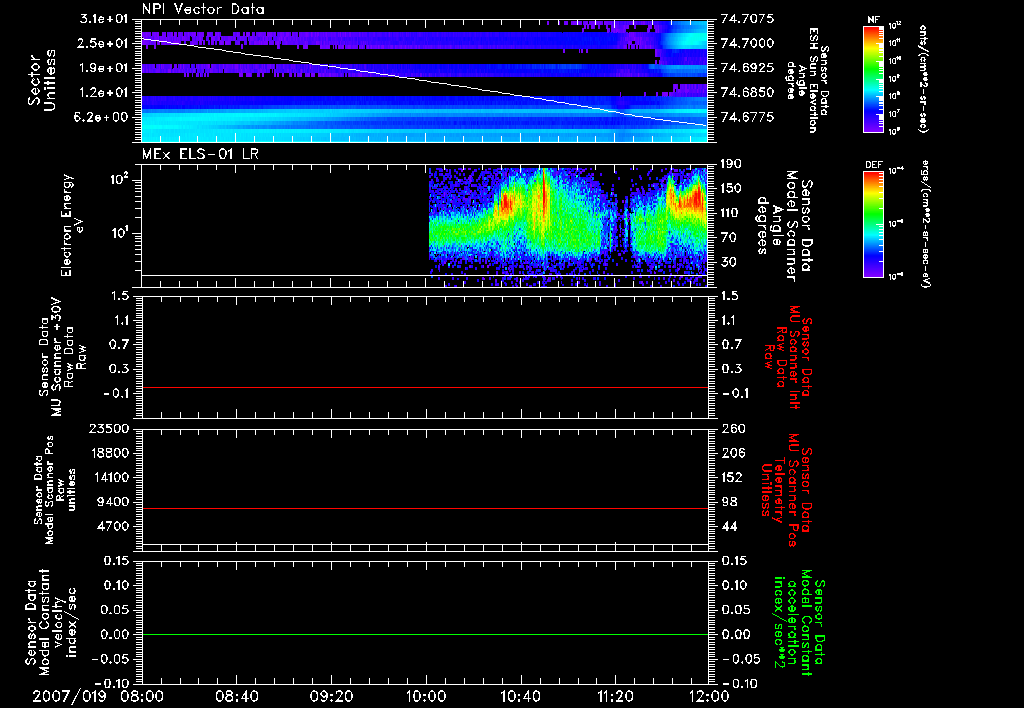Click the 10:40 time axis label
This screenshot has width=1024, height=708.
coord(520,696)
